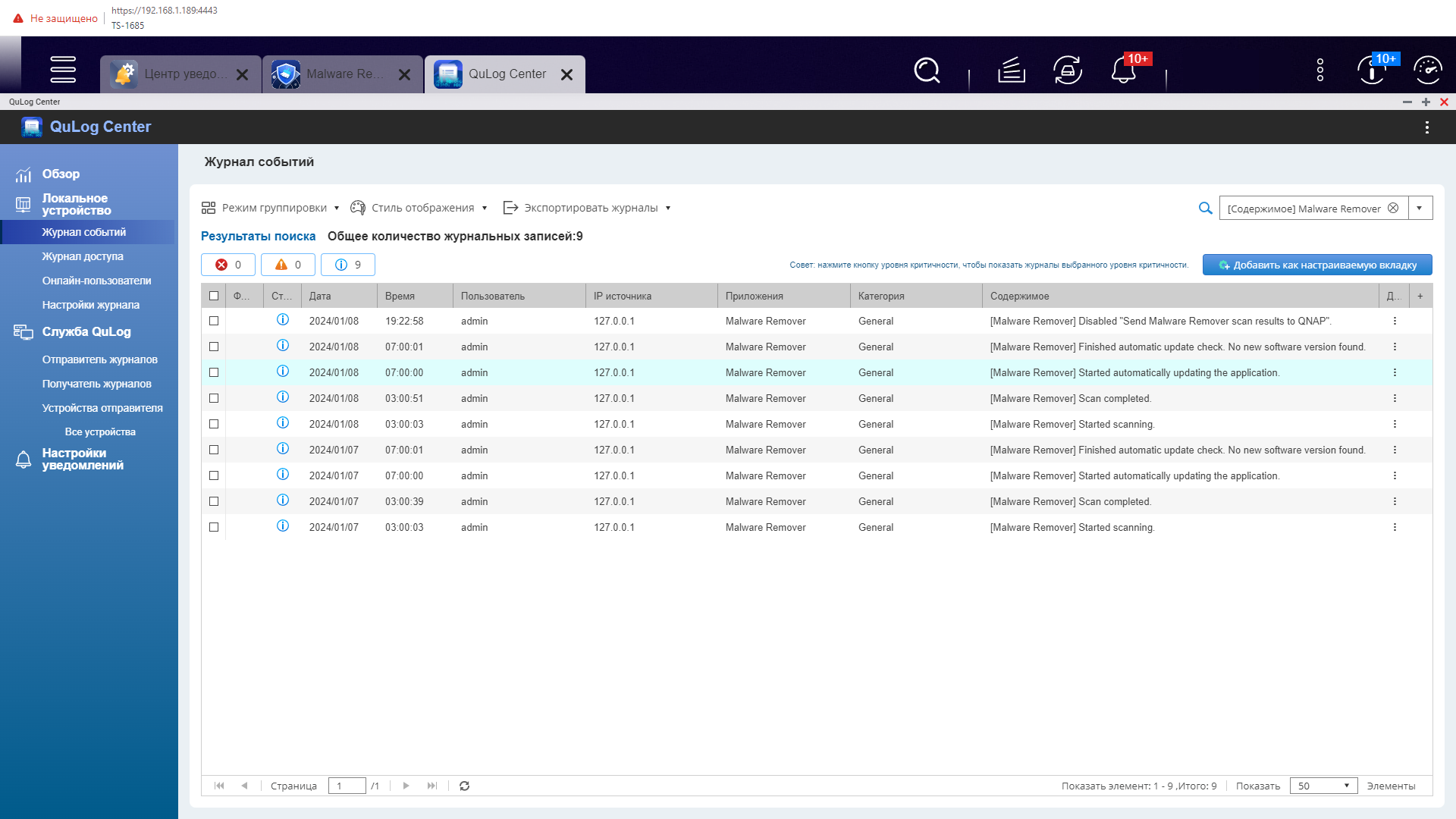Open the resource dashboard gauge icon

click(x=1428, y=71)
